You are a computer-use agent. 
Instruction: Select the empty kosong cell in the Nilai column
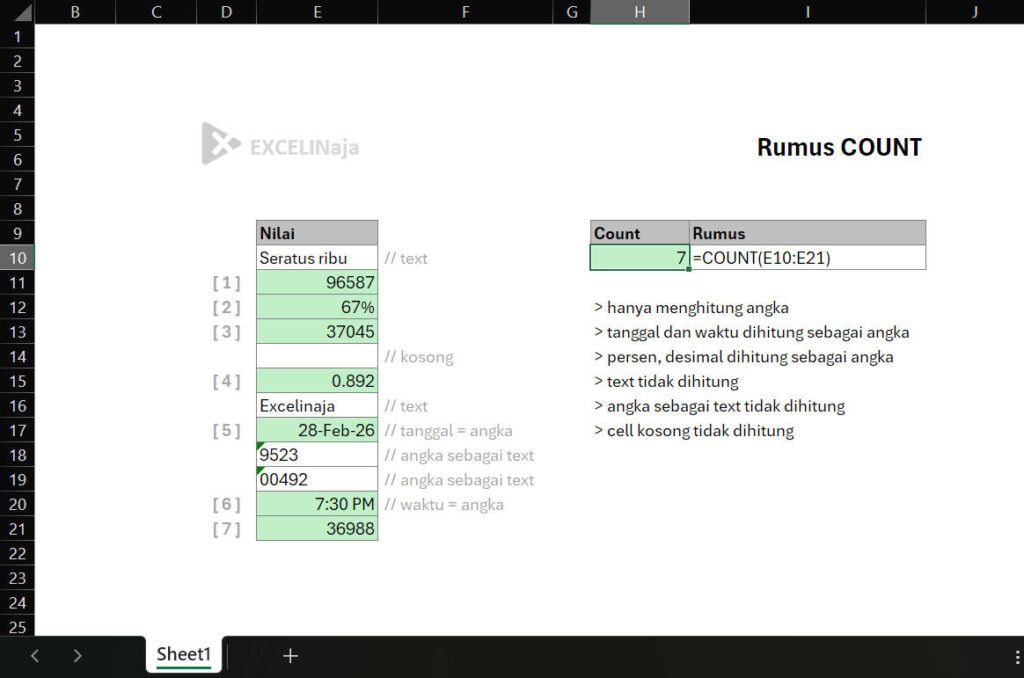tap(317, 356)
